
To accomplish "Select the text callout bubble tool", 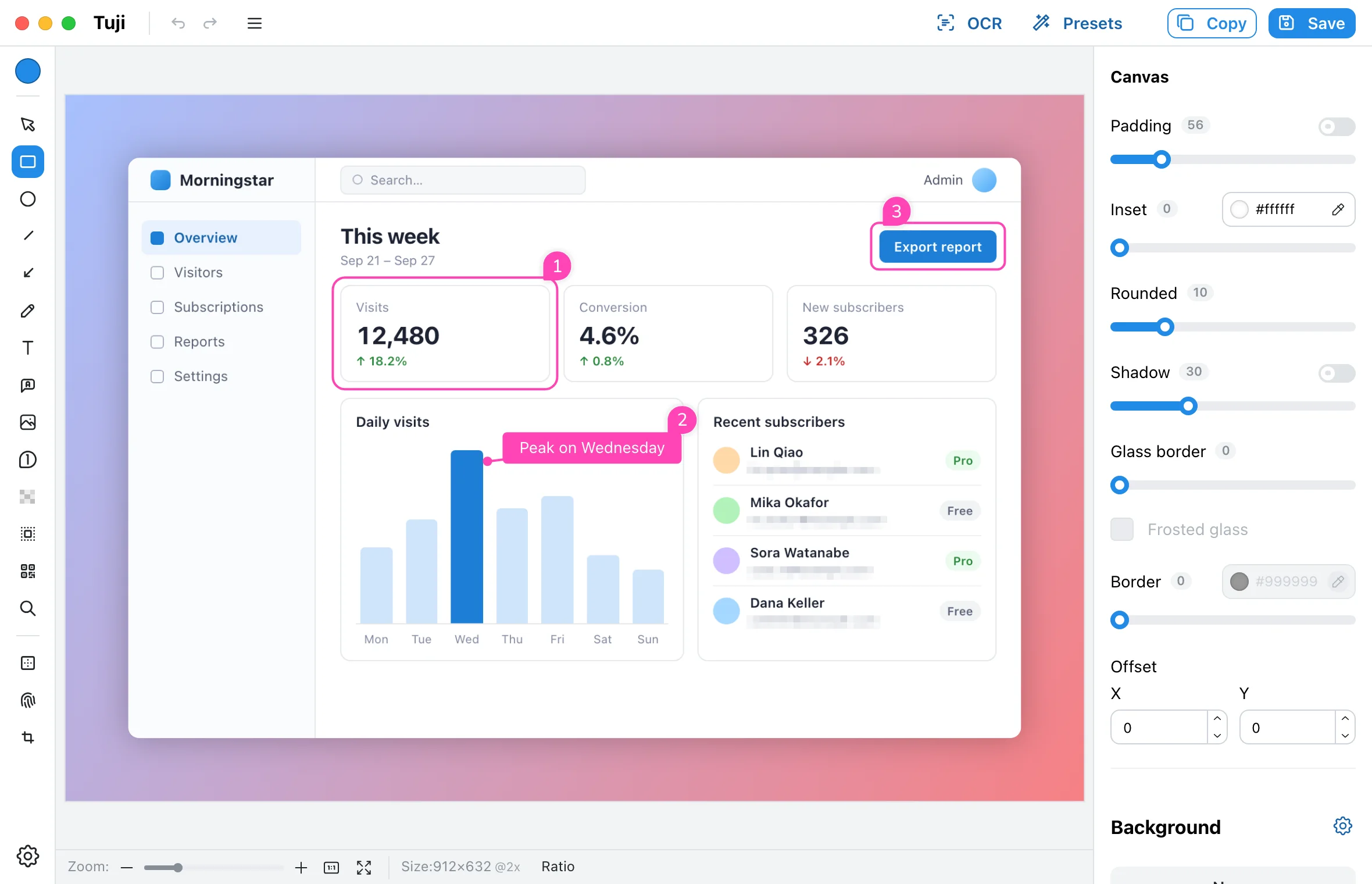I will 27,385.
